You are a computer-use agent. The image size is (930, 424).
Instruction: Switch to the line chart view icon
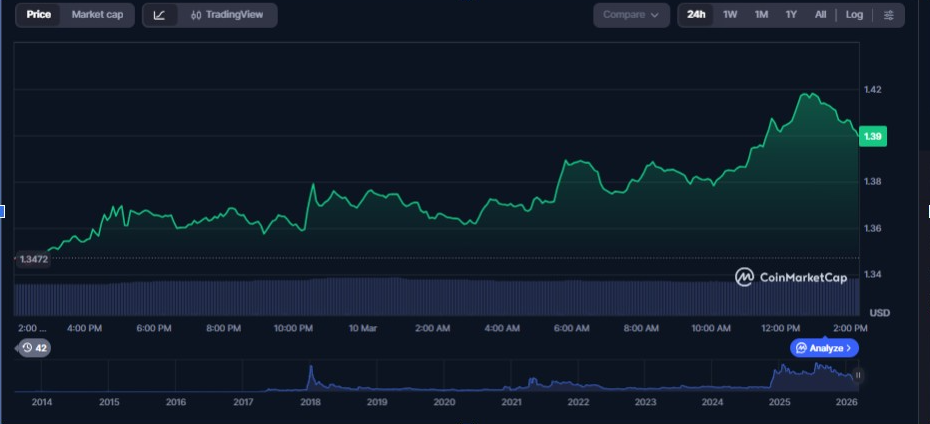coord(160,15)
